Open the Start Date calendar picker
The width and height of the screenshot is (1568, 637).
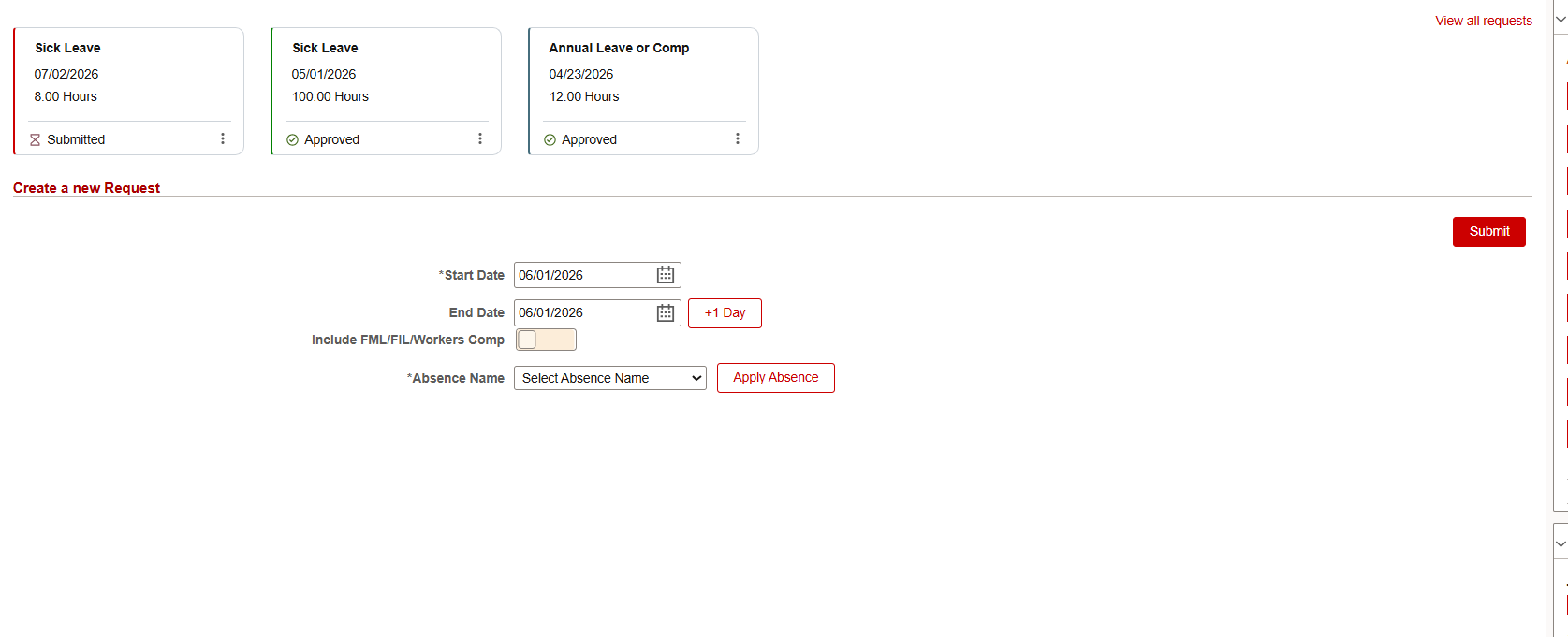[x=666, y=275]
